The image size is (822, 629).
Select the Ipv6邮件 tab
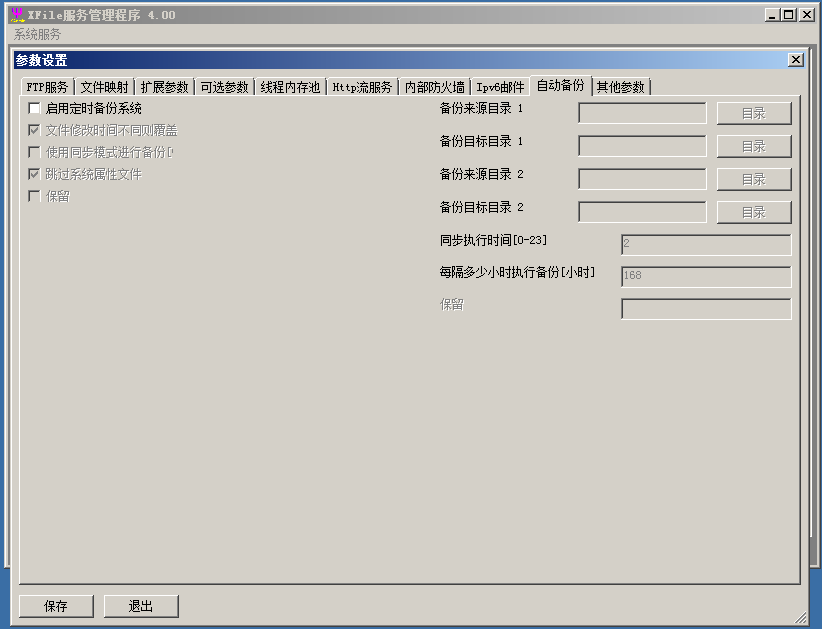(x=500, y=87)
